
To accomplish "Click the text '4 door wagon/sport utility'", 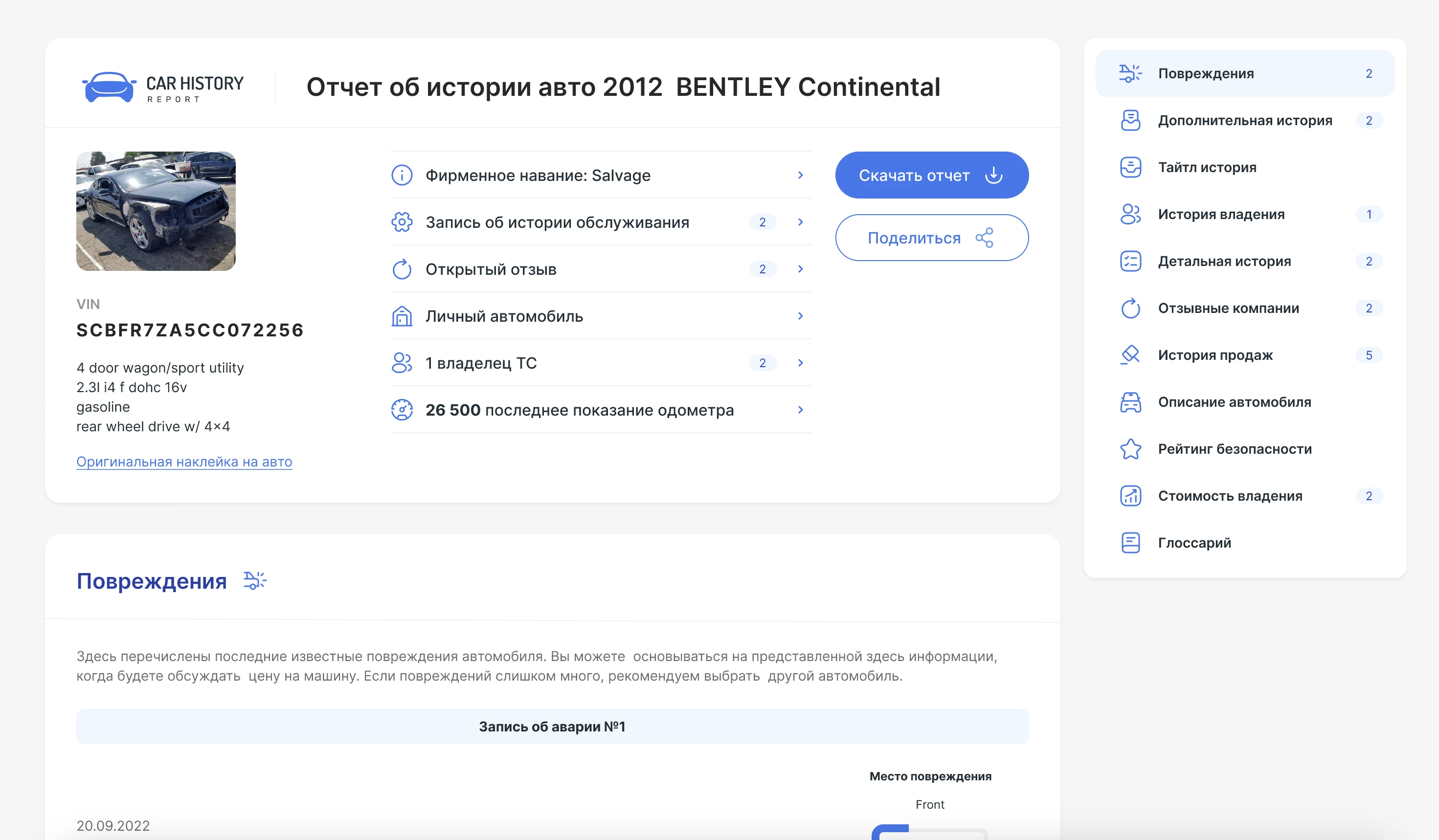I will click(x=160, y=368).
